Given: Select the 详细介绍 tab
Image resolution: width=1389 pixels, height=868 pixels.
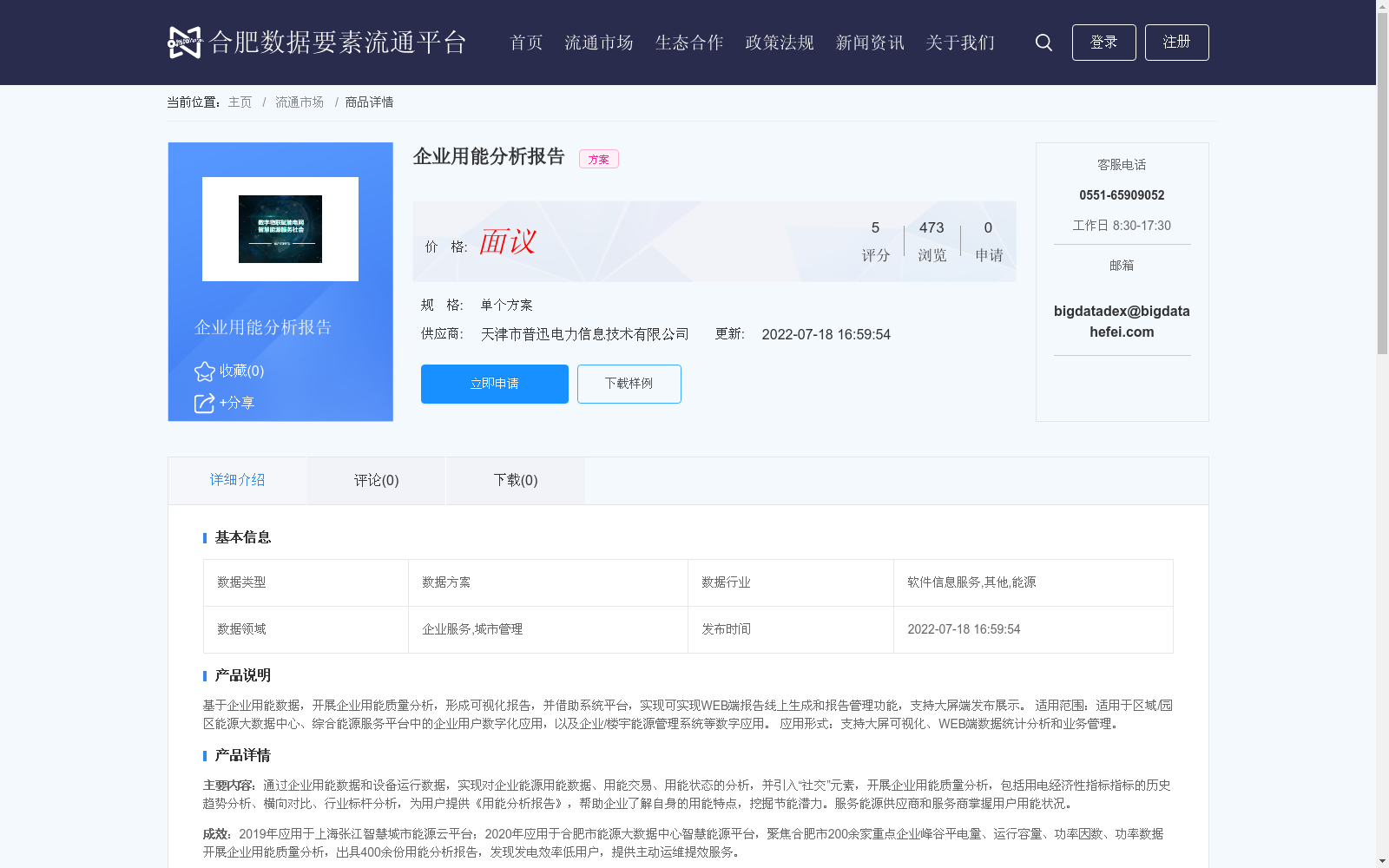Looking at the screenshot, I should (237, 480).
